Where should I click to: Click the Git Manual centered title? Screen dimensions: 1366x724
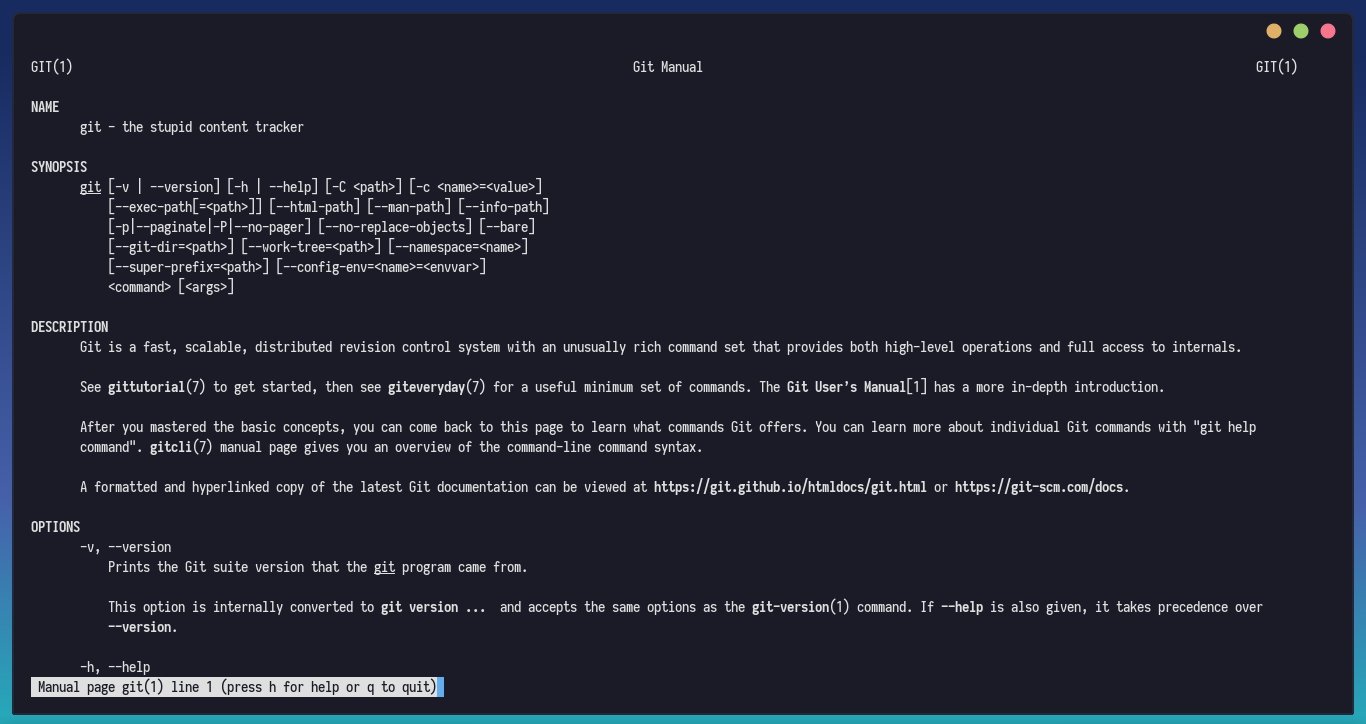tap(667, 66)
